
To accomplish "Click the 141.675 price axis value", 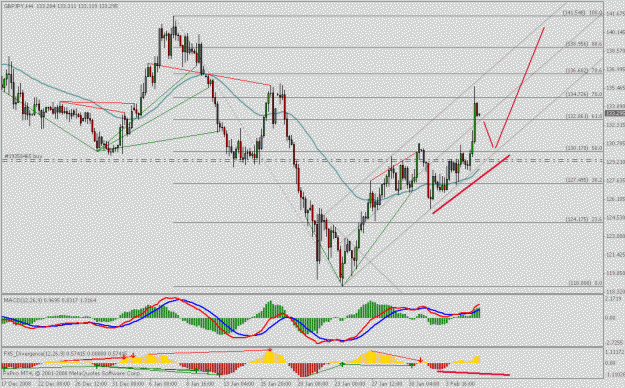I will 615,14.
